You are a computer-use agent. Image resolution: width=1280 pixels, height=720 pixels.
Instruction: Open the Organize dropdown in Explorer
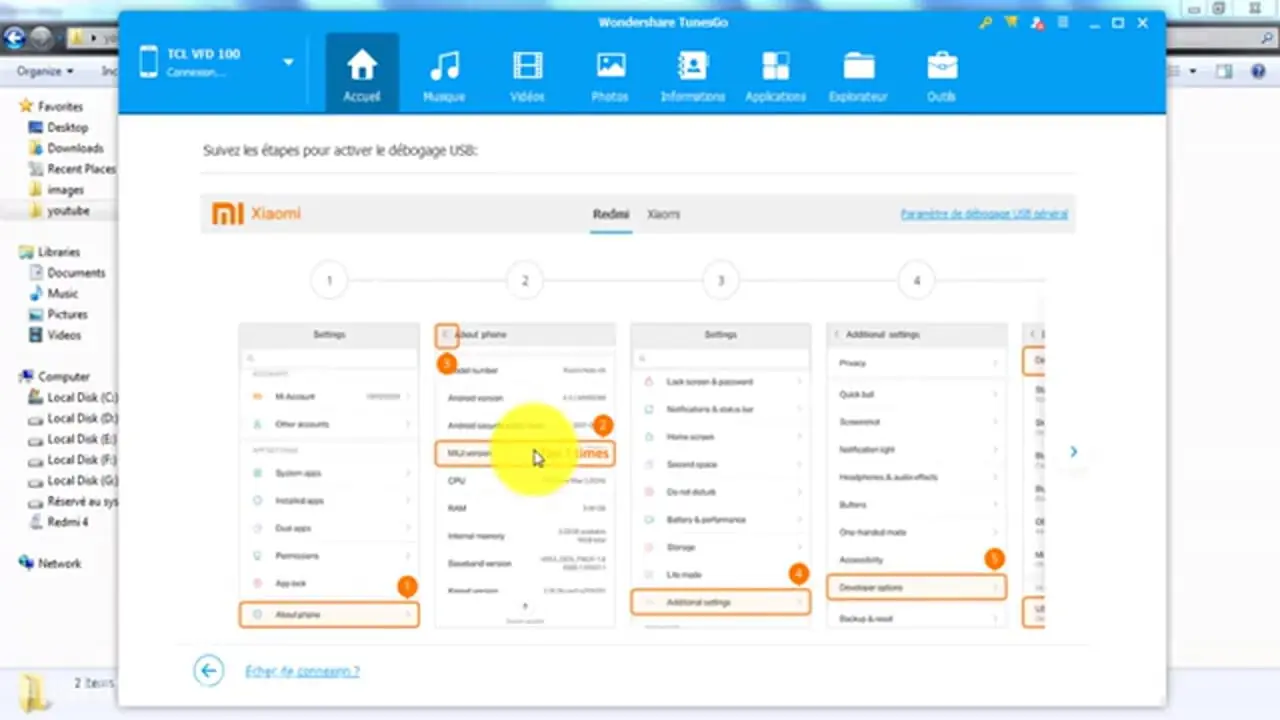(45, 71)
